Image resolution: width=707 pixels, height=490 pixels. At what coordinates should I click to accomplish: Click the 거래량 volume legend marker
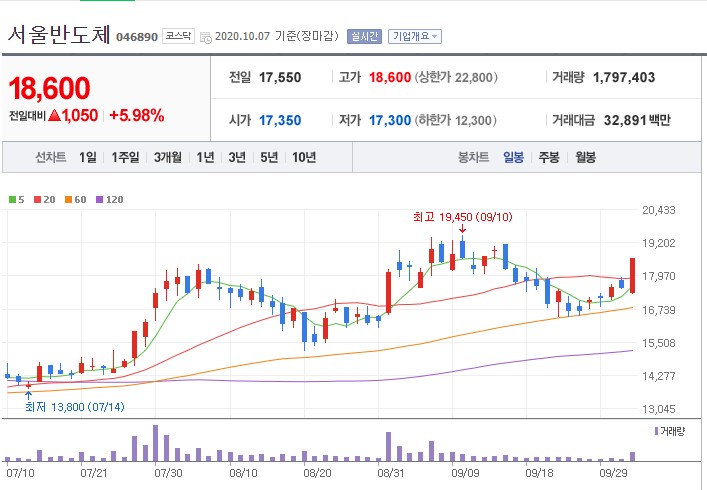[x=656, y=431]
